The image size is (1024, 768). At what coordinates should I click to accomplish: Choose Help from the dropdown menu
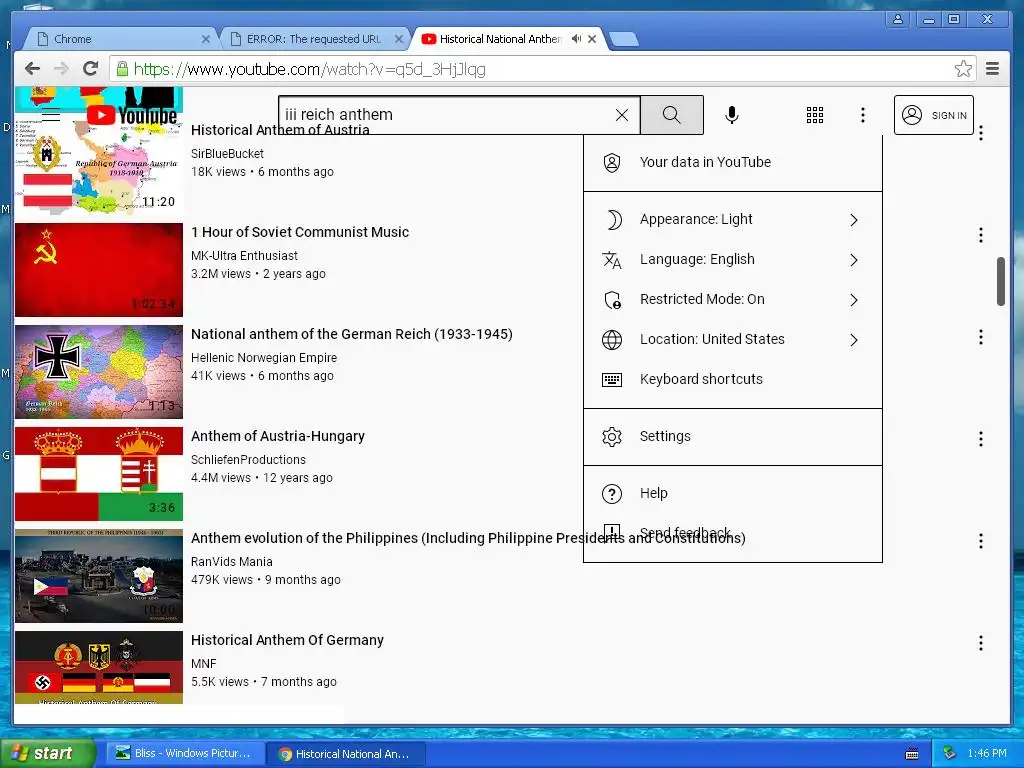click(x=733, y=494)
